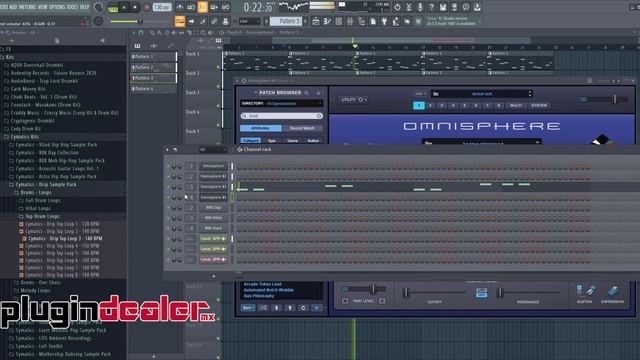Click the Omnisphere channel button in rack
Screen dimensions: 640x360
pos(213,166)
